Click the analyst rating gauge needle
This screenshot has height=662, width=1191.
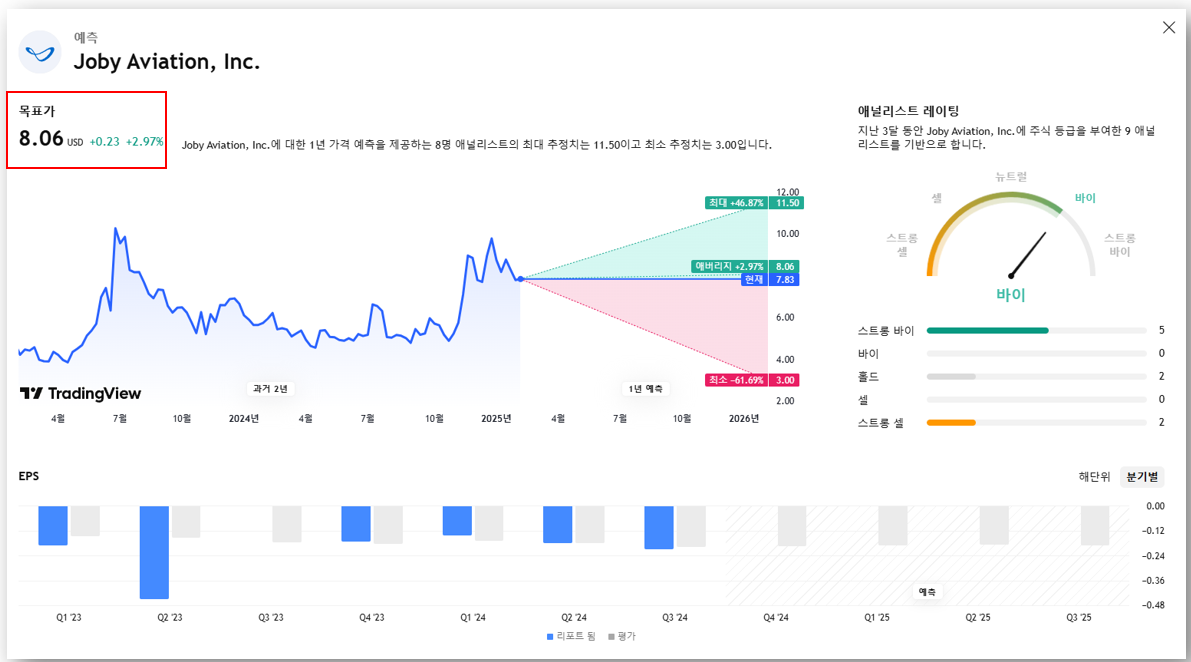(x=1028, y=254)
